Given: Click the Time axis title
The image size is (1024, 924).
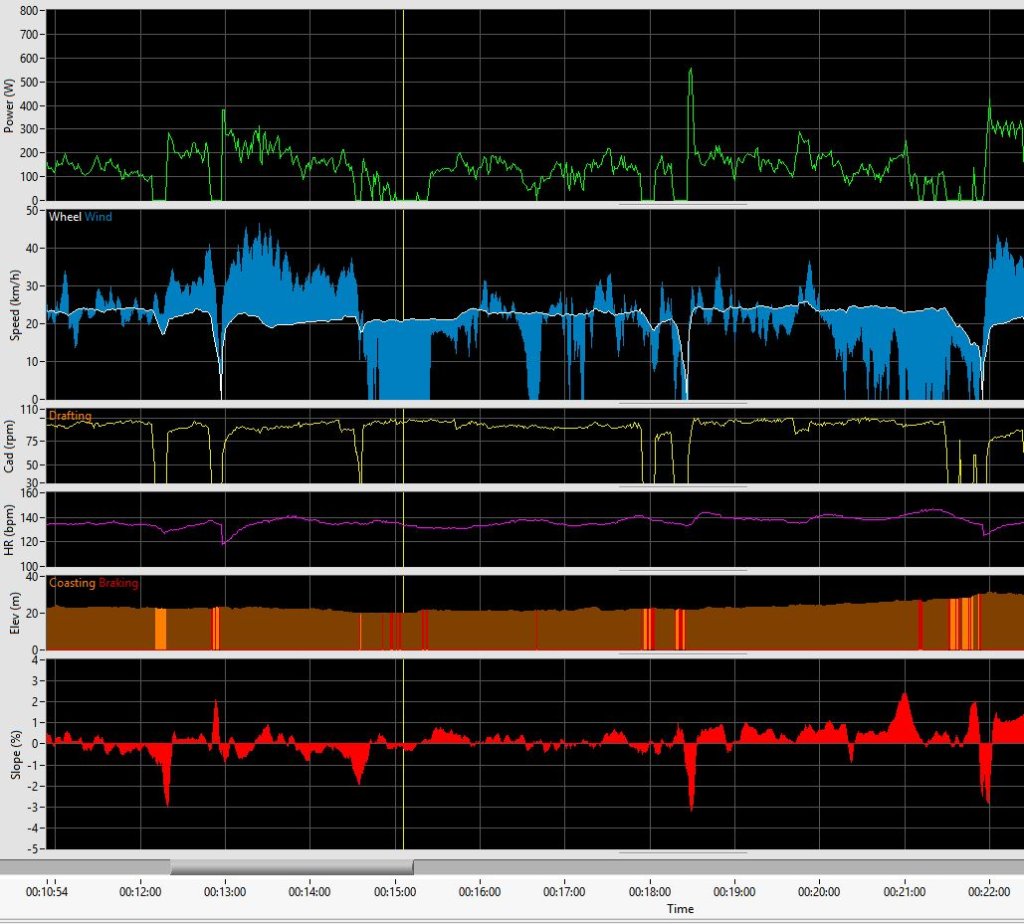Looking at the screenshot, I should [x=680, y=909].
